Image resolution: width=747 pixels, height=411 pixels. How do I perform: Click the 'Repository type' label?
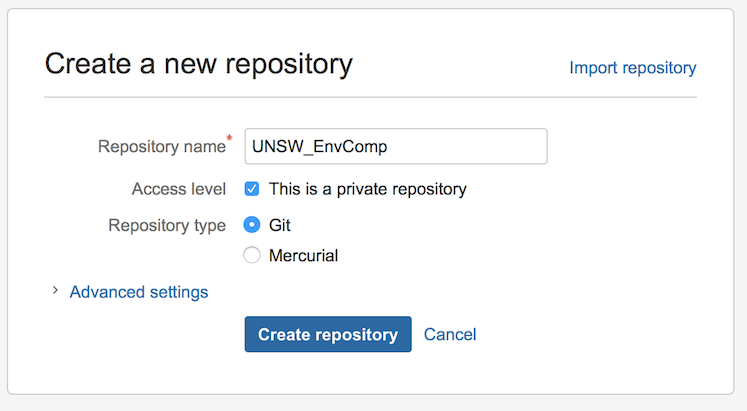[167, 225]
